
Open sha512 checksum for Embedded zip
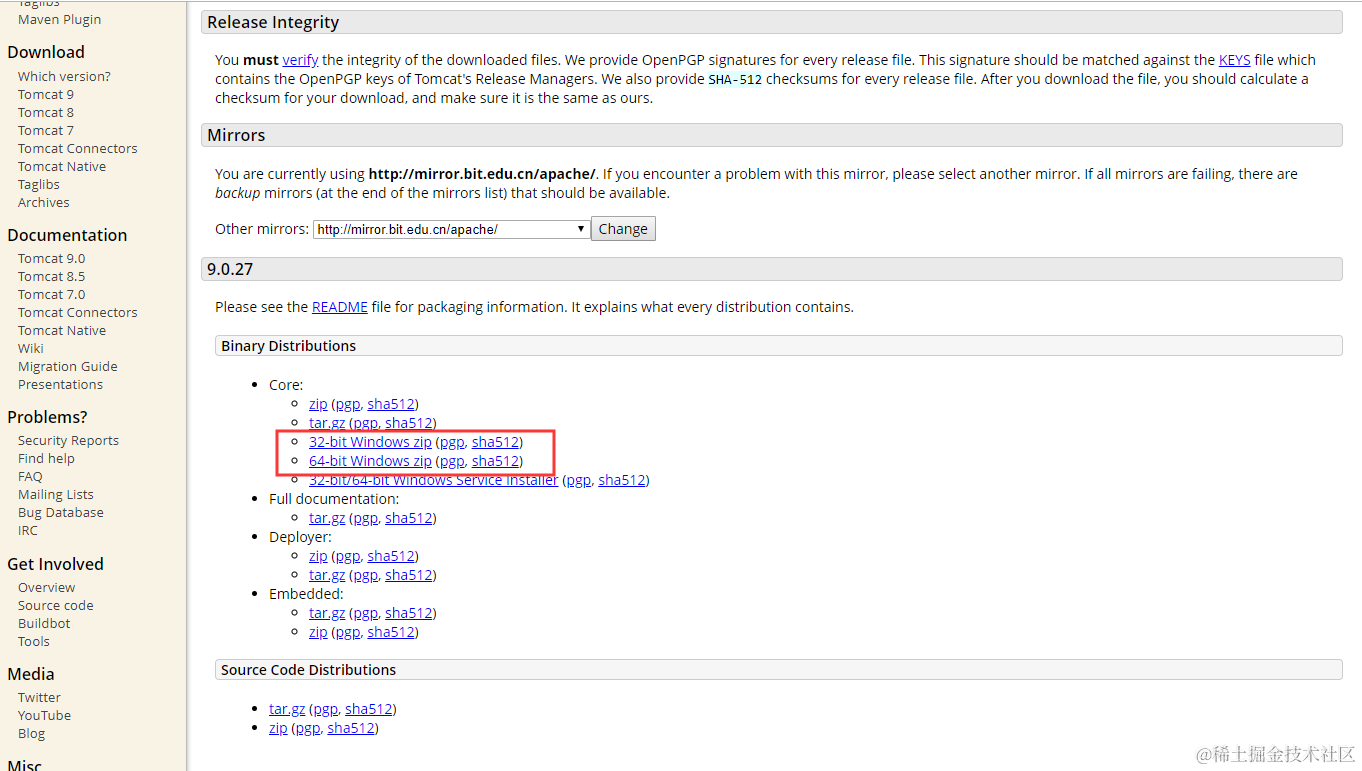point(391,632)
